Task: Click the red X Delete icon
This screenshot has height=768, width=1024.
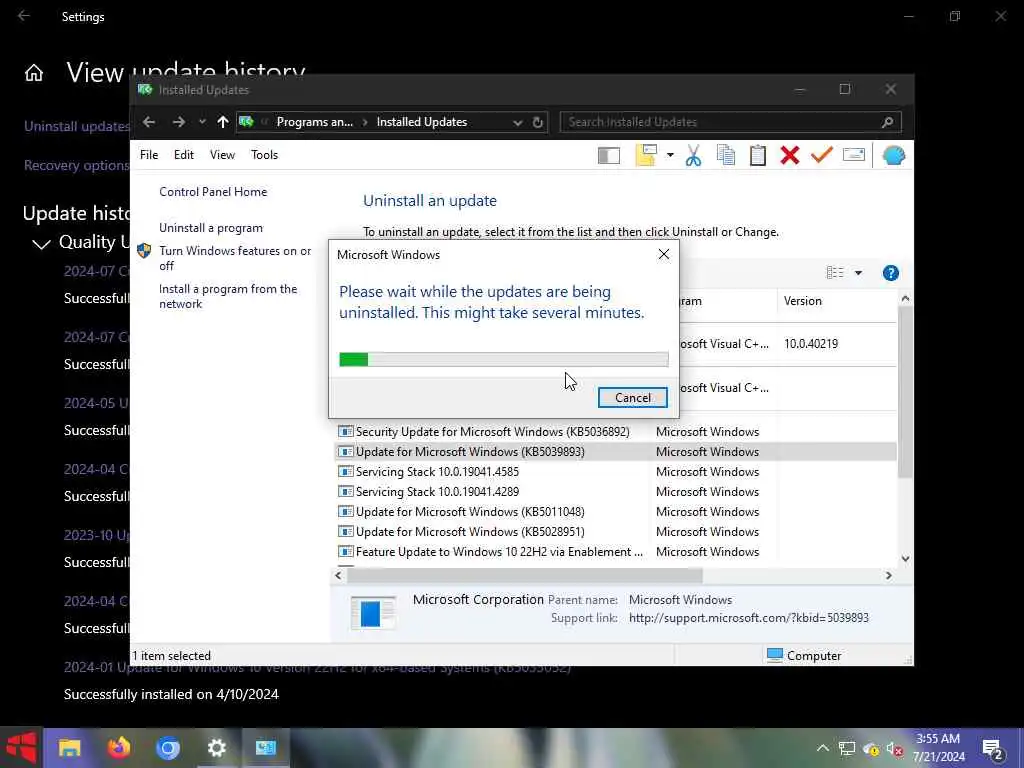Action: [x=790, y=155]
